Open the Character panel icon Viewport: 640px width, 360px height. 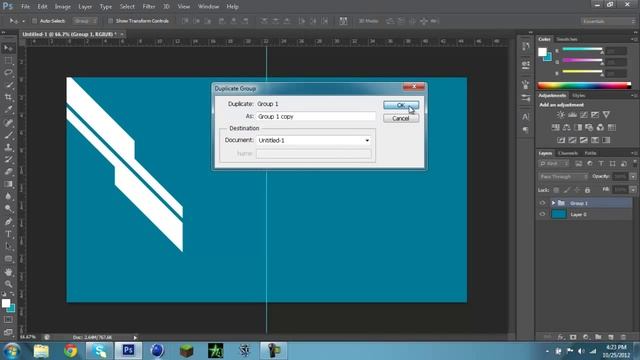525,117
